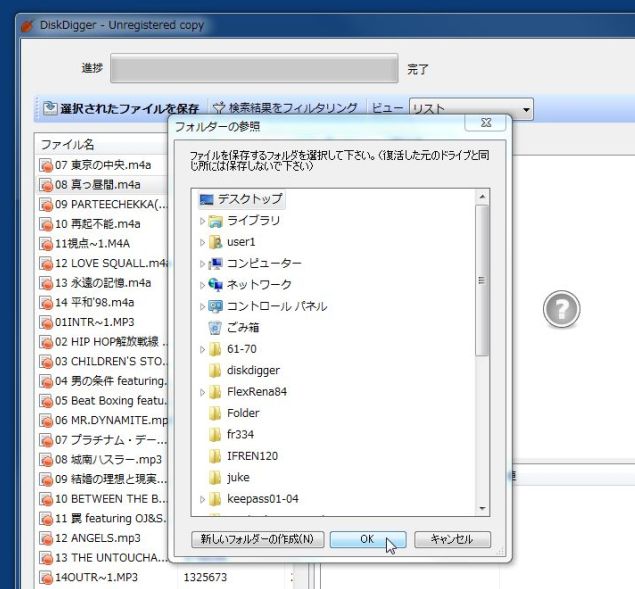Screen dimensions: 635x589
Task: Click the ライブラリ library icon
Action: [x=215, y=221]
